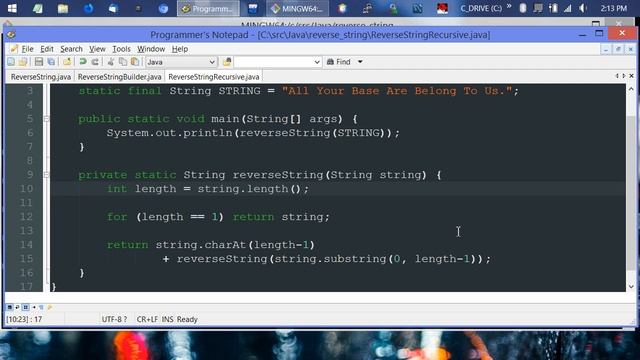
Task: Save the file with the floppy icon
Action: click(39, 62)
